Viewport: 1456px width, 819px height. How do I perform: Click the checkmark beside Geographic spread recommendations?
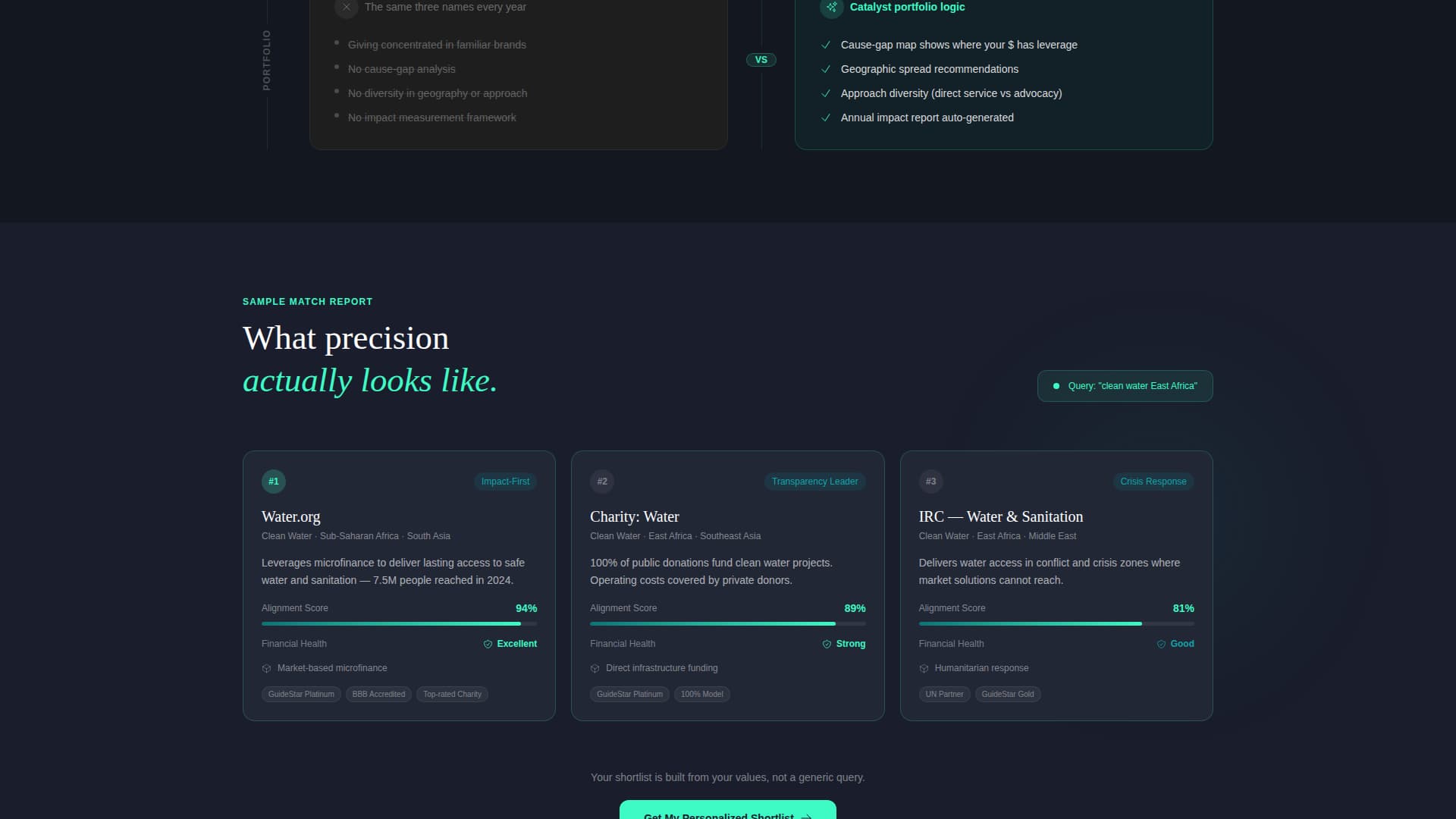[826, 70]
